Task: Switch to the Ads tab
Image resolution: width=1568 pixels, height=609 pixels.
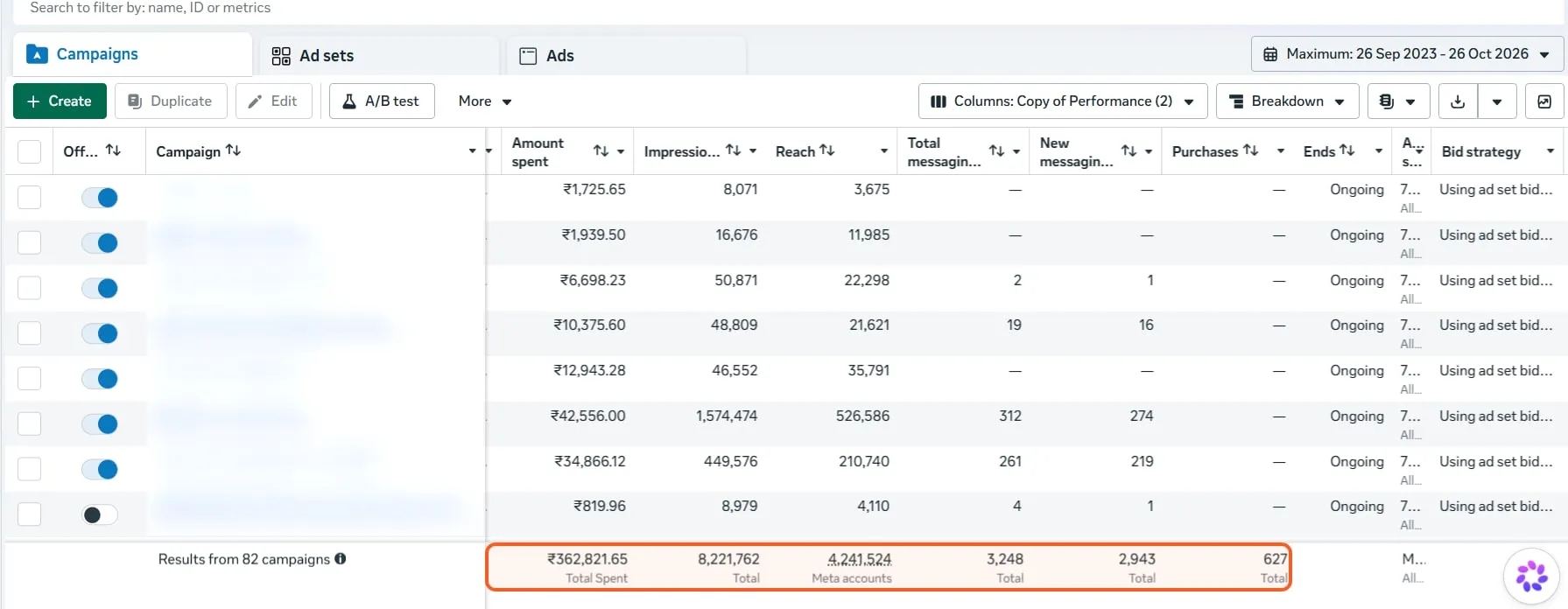Action: coord(626,56)
